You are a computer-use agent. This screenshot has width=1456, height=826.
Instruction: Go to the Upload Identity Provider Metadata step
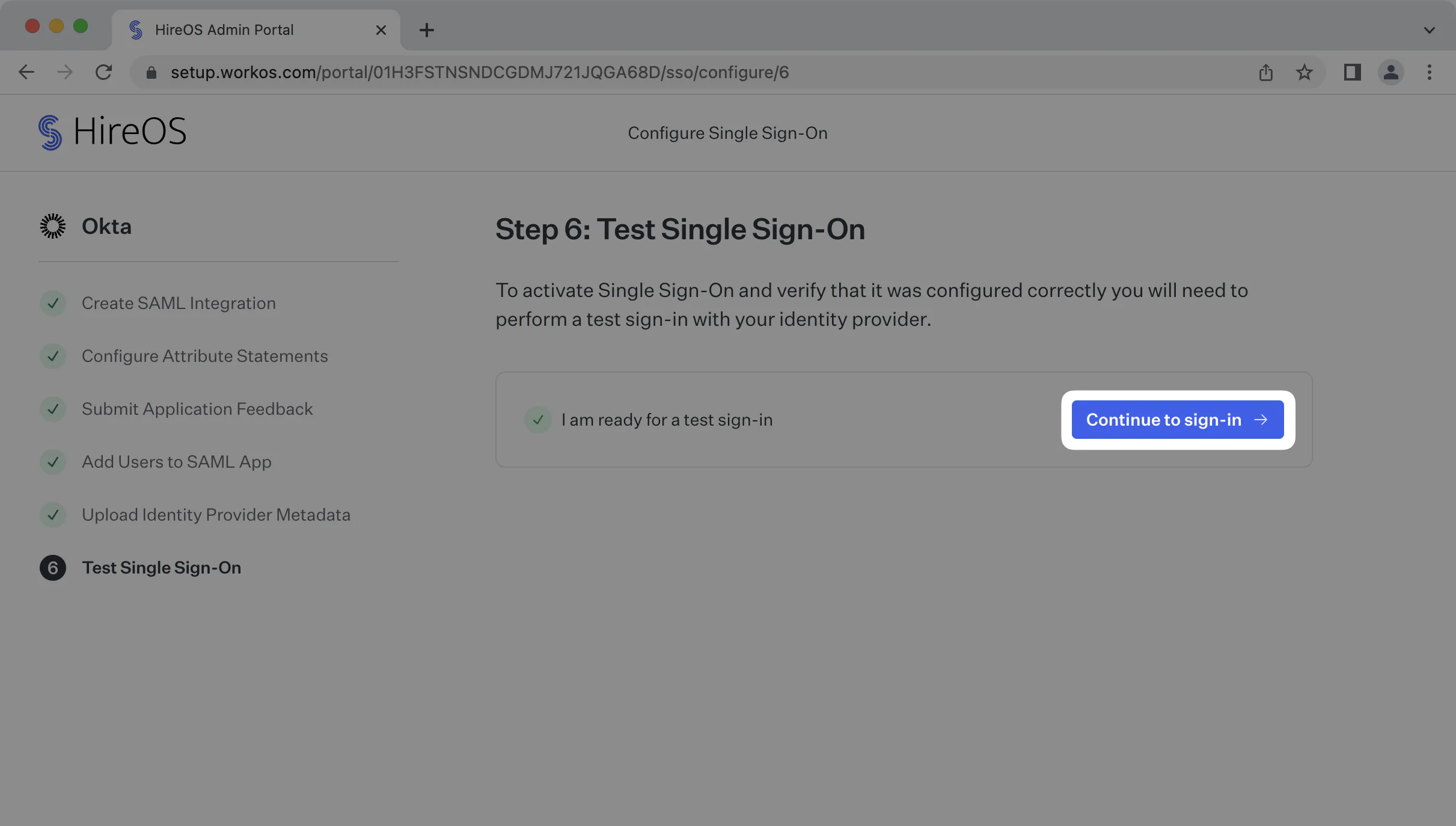216,515
